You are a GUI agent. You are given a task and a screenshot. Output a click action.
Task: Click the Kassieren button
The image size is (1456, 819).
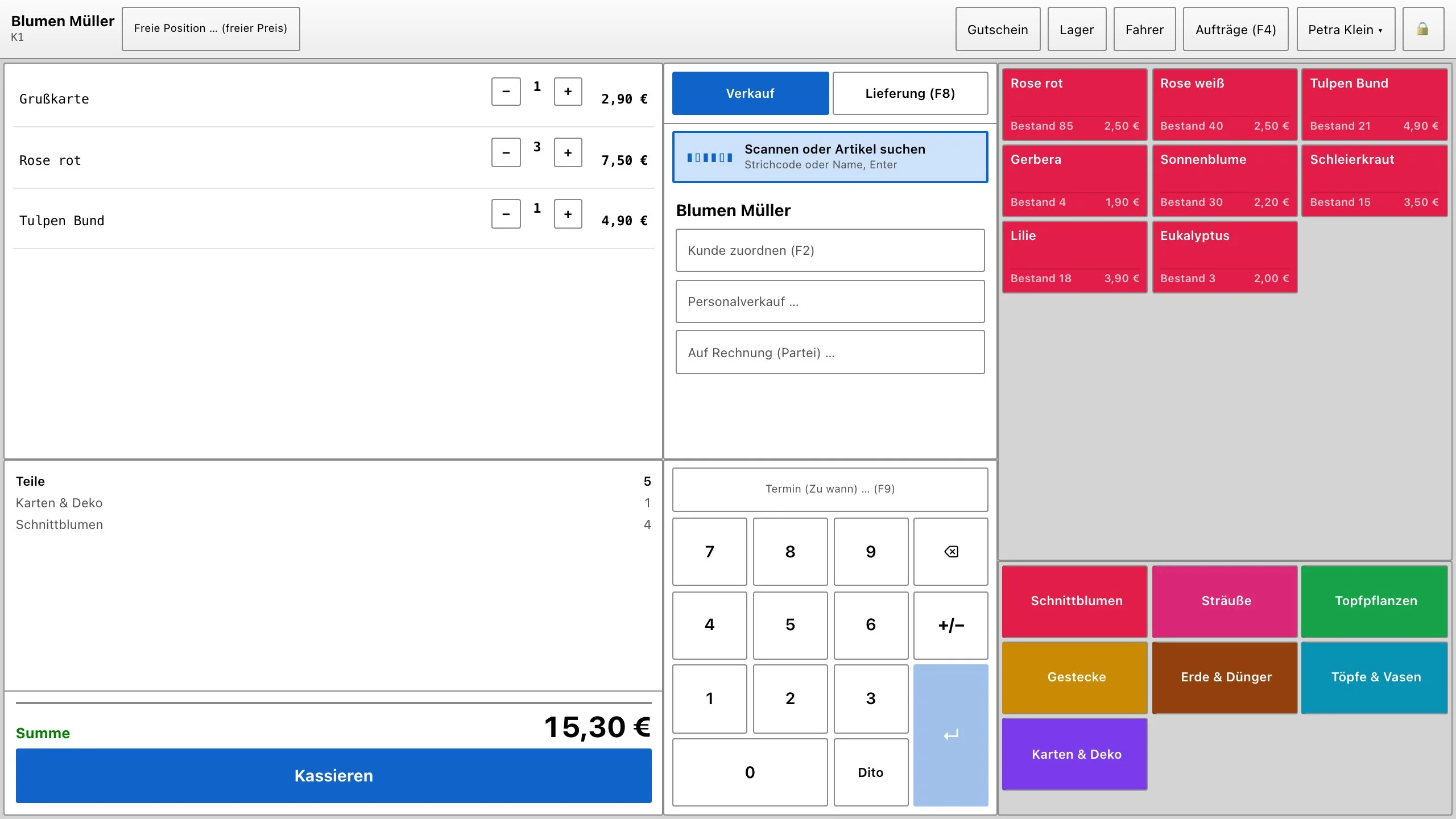pos(334,776)
